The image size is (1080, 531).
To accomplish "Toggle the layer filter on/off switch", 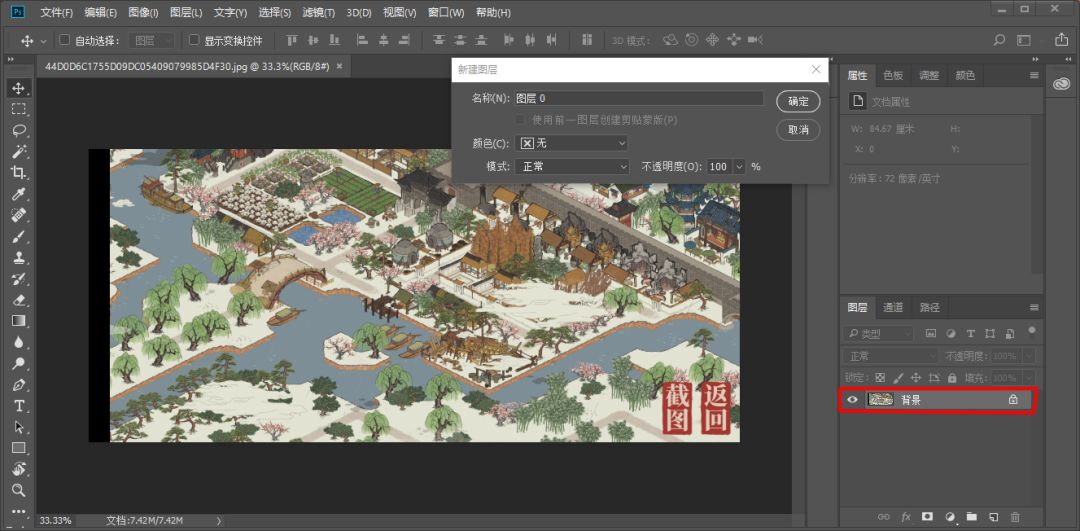I will point(1030,331).
